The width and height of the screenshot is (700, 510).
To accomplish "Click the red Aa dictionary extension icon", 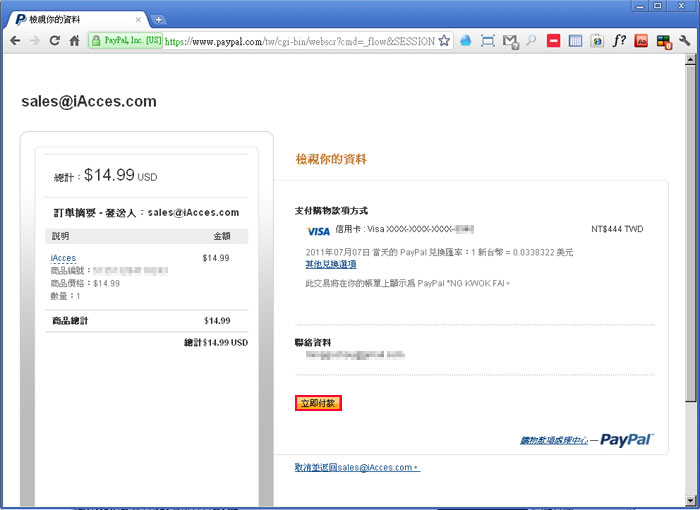I will coord(641,41).
